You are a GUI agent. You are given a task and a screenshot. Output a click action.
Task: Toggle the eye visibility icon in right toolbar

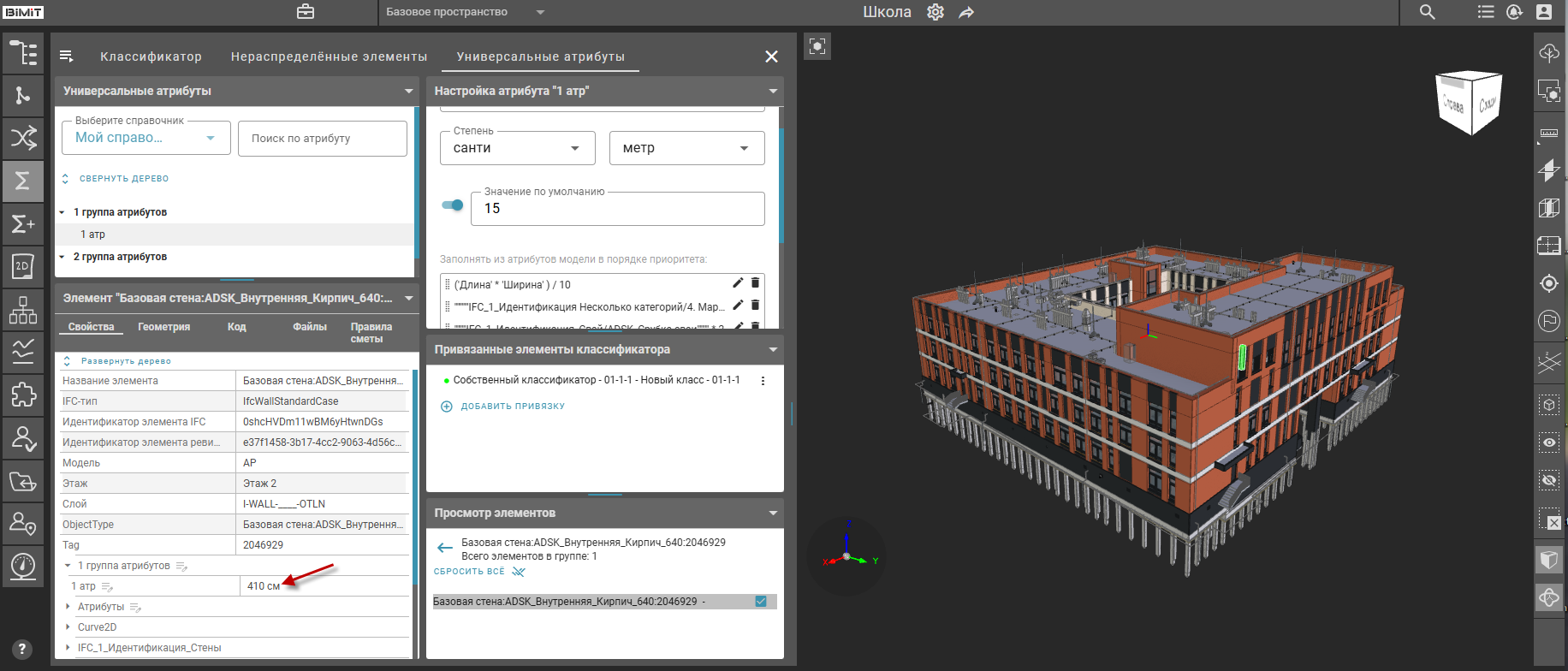click(x=1549, y=442)
